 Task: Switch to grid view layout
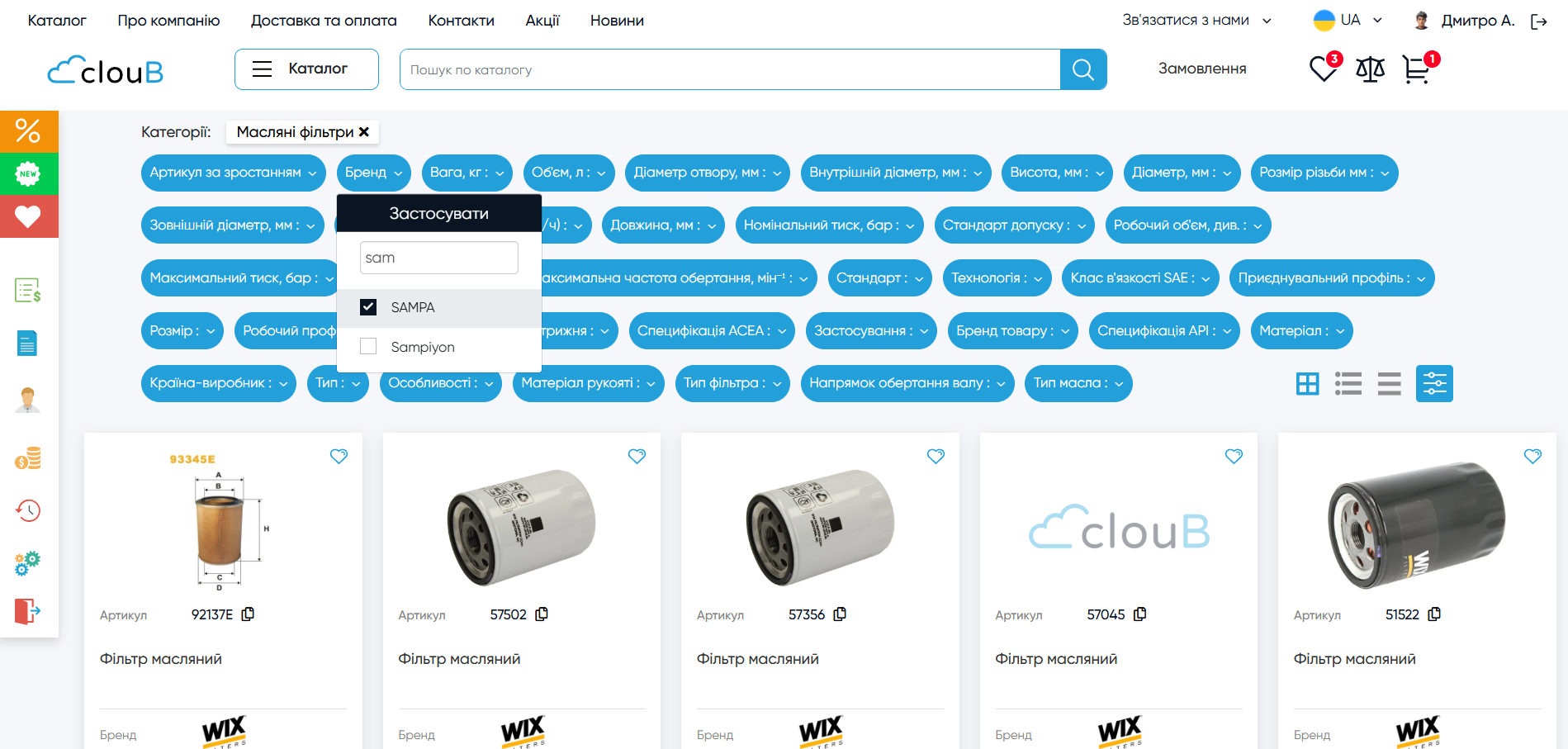(x=1307, y=383)
